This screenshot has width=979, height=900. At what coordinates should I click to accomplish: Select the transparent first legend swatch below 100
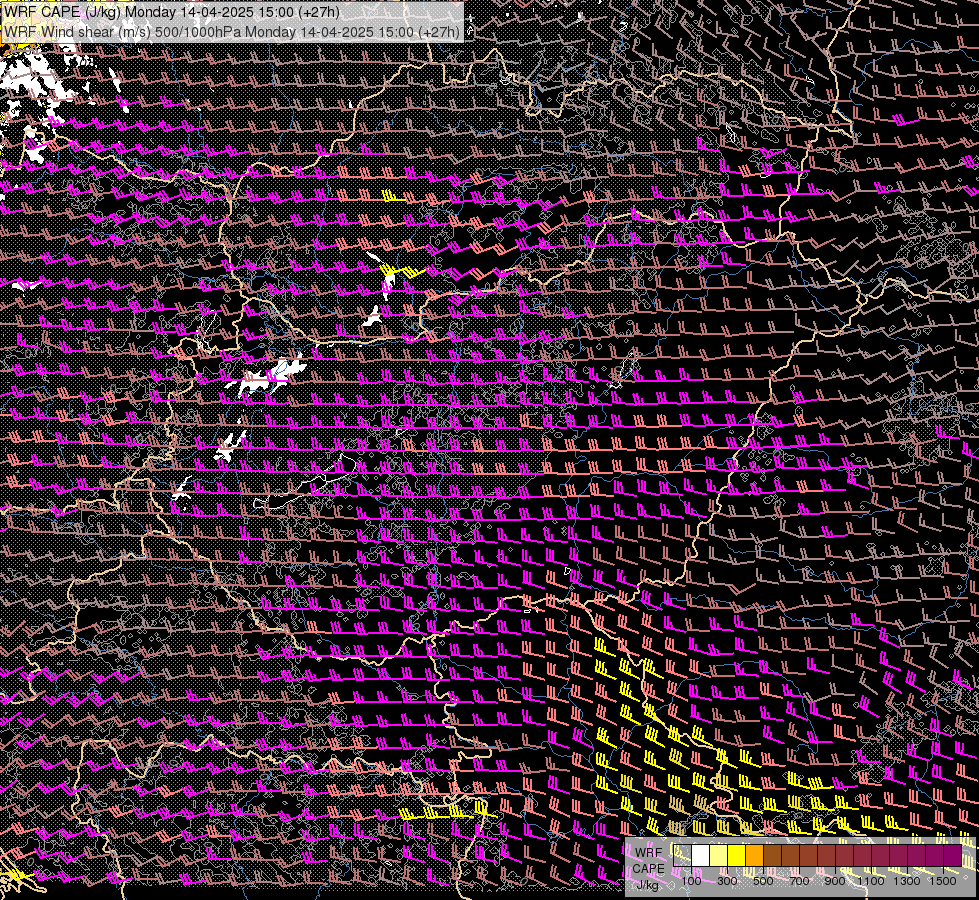682,856
